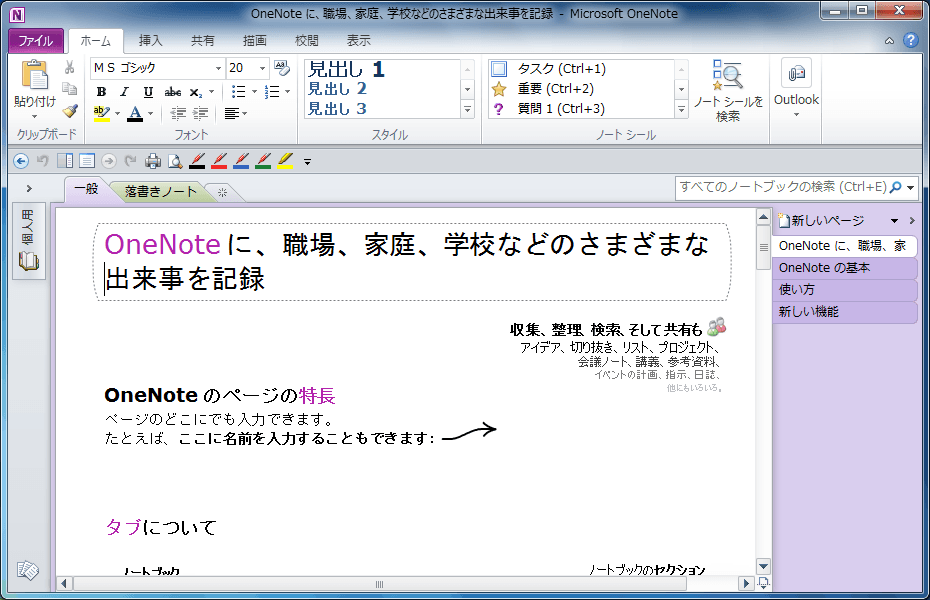Screen dimensions: 930x600
Task: Click the notebook search field
Action: point(783,187)
